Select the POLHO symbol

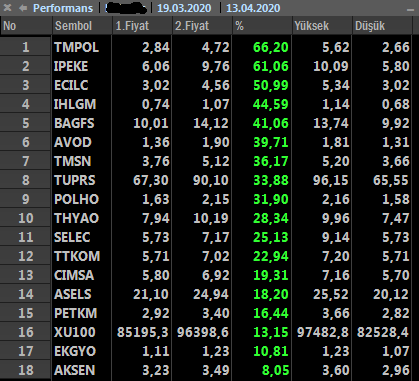pos(76,199)
